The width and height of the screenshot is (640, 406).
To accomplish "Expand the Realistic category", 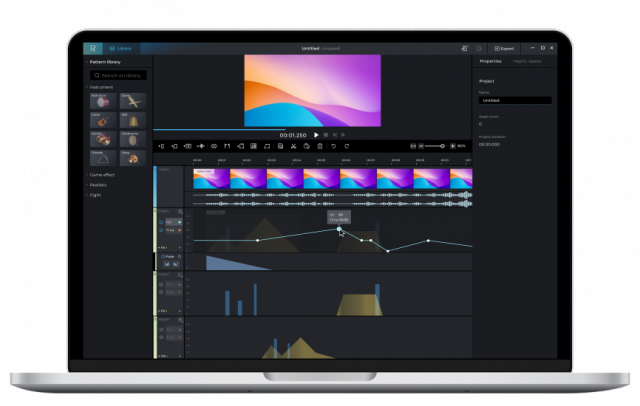I will tap(98, 185).
